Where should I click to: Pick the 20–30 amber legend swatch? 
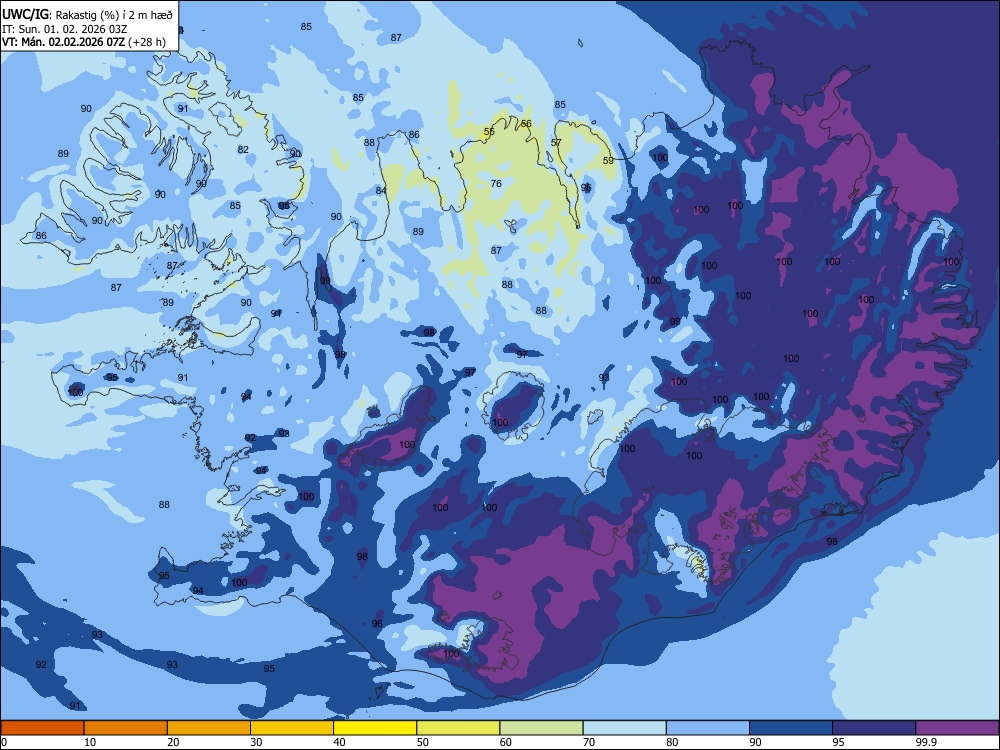click(209, 728)
